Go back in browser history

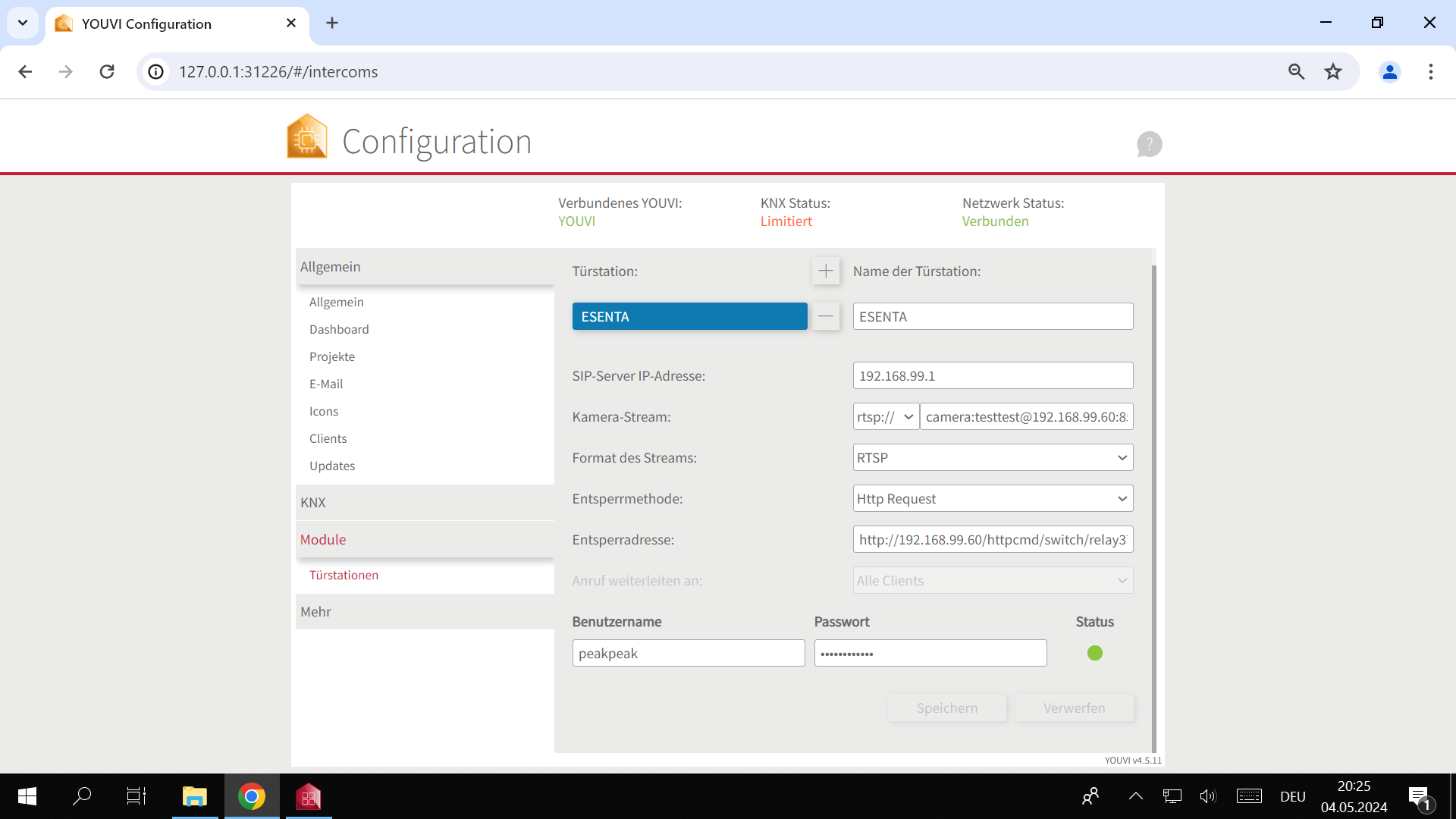point(25,71)
